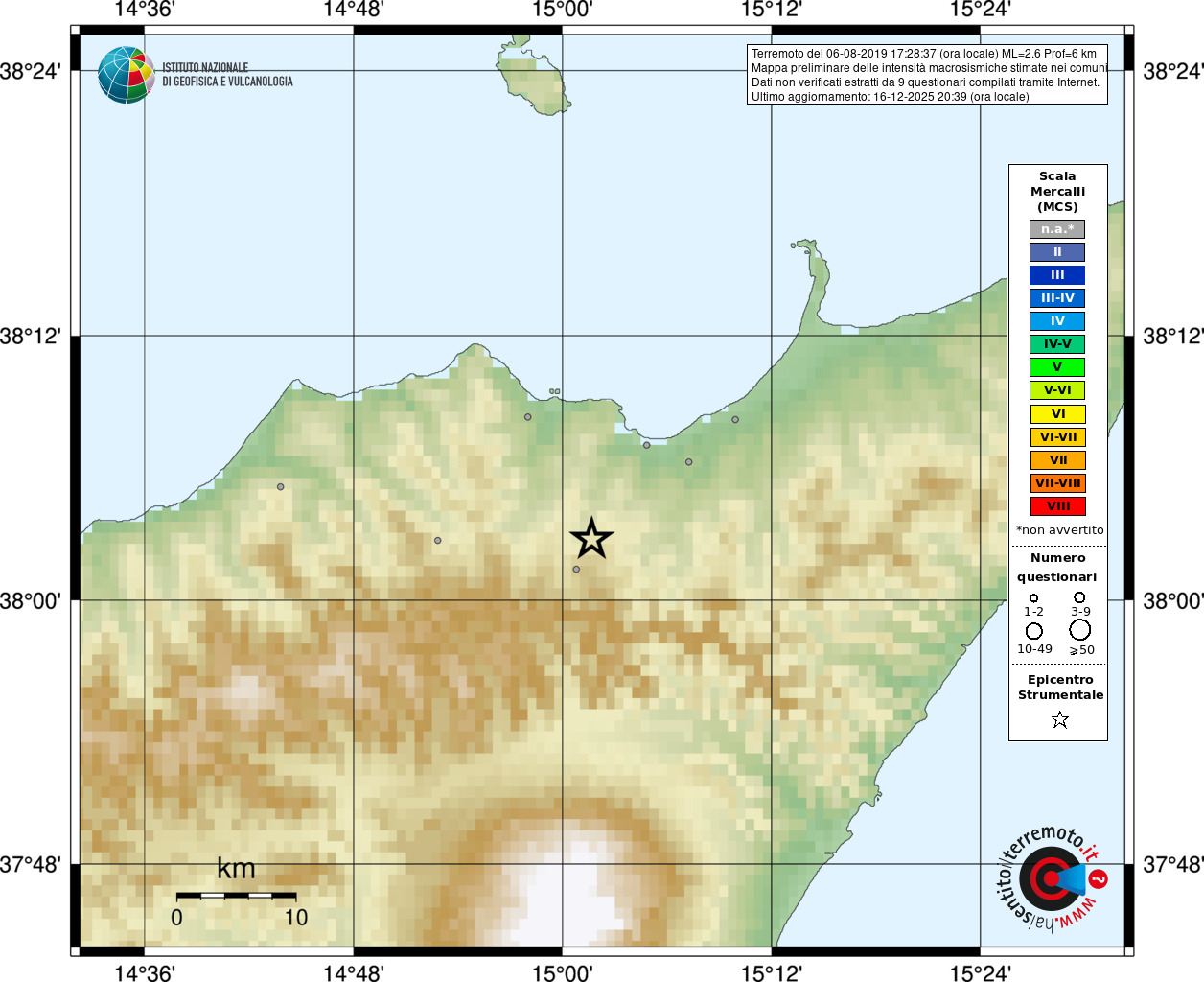Click the VIII red legend swatch
The image size is (1204, 982).
click(x=1057, y=506)
